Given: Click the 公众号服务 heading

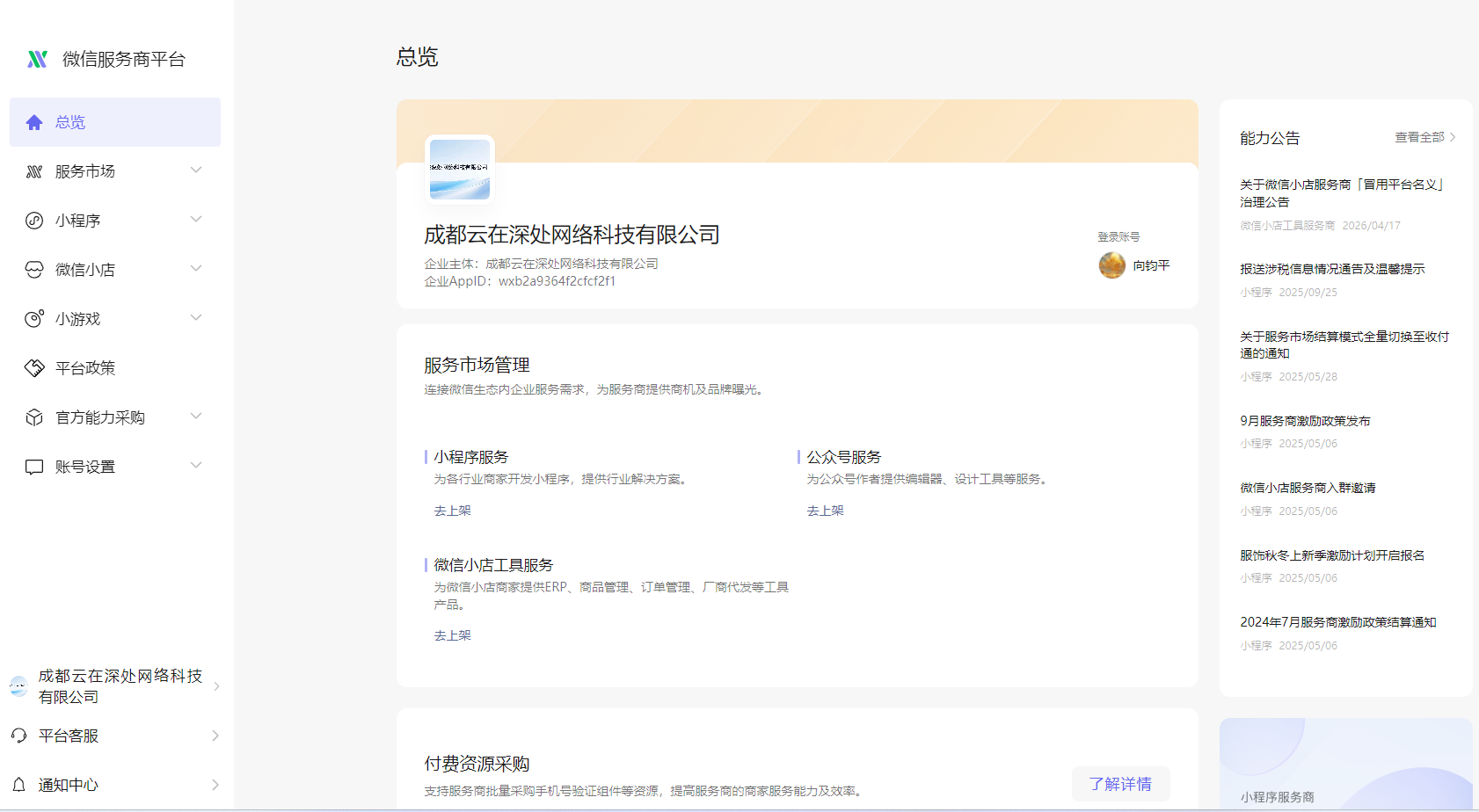Looking at the screenshot, I should (844, 457).
